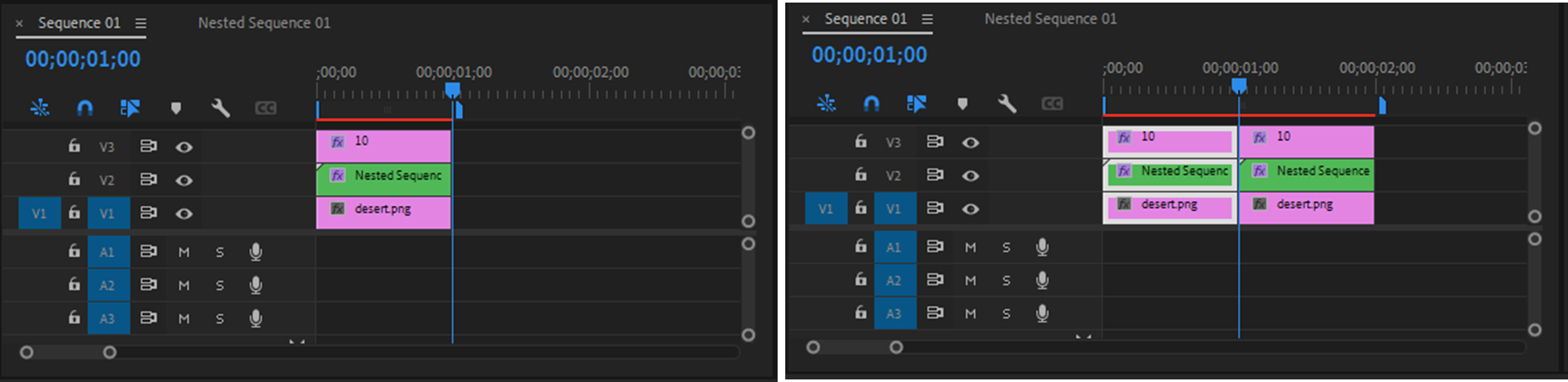The image size is (1568, 382).
Task: Solo track A1 in right timeline
Action: [x=1006, y=247]
